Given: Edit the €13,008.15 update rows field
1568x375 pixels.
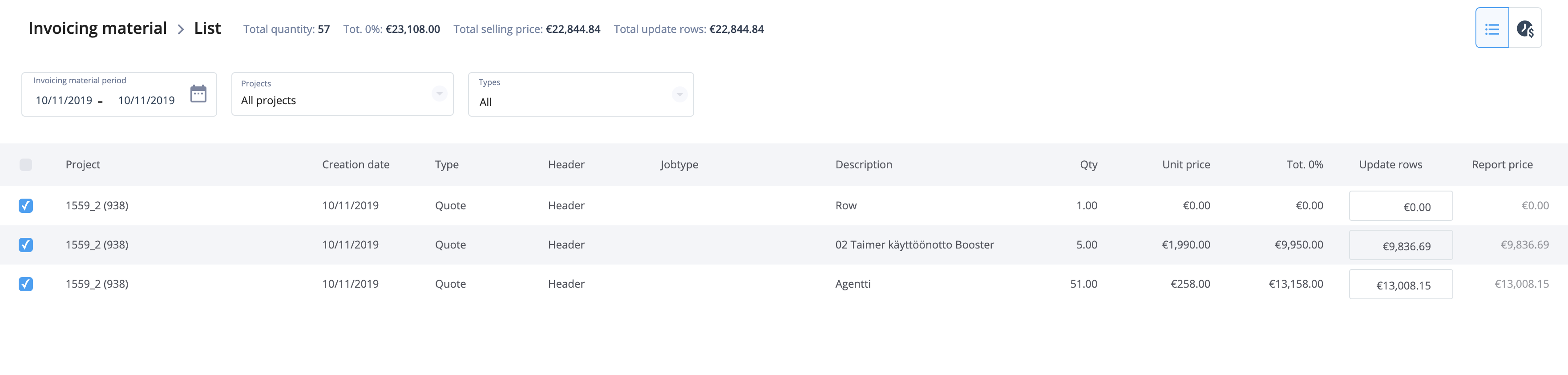Looking at the screenshot, I should 1401,284.
